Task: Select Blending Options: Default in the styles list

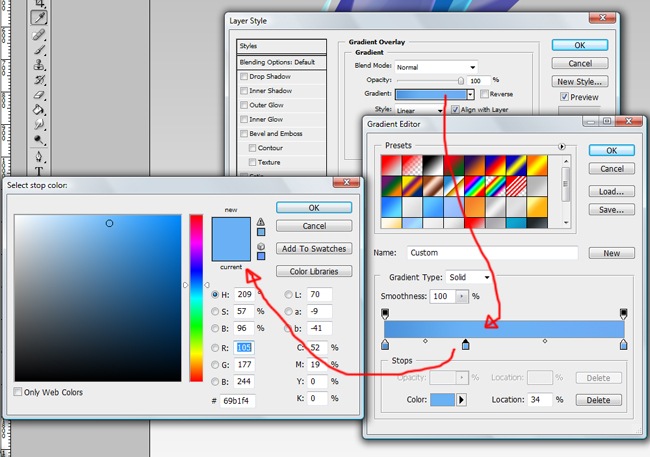Action: click(281, 61)
